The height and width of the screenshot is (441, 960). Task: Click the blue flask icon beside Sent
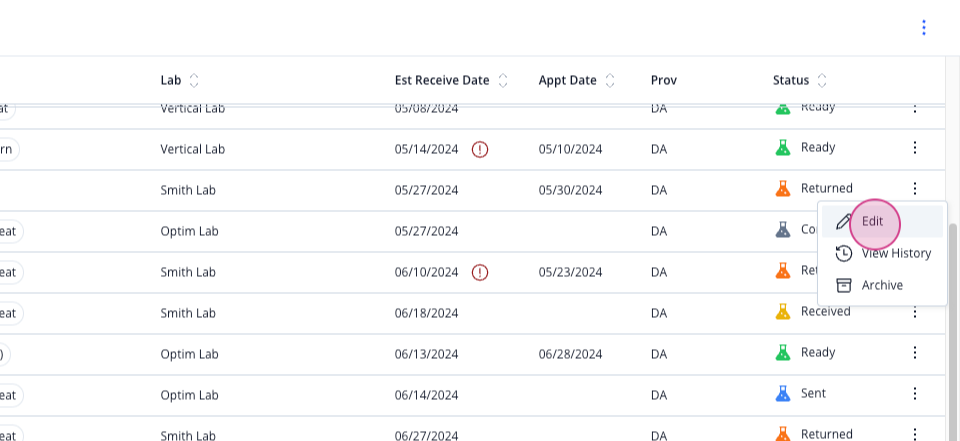pyautogui.click(x=782, y=393)
